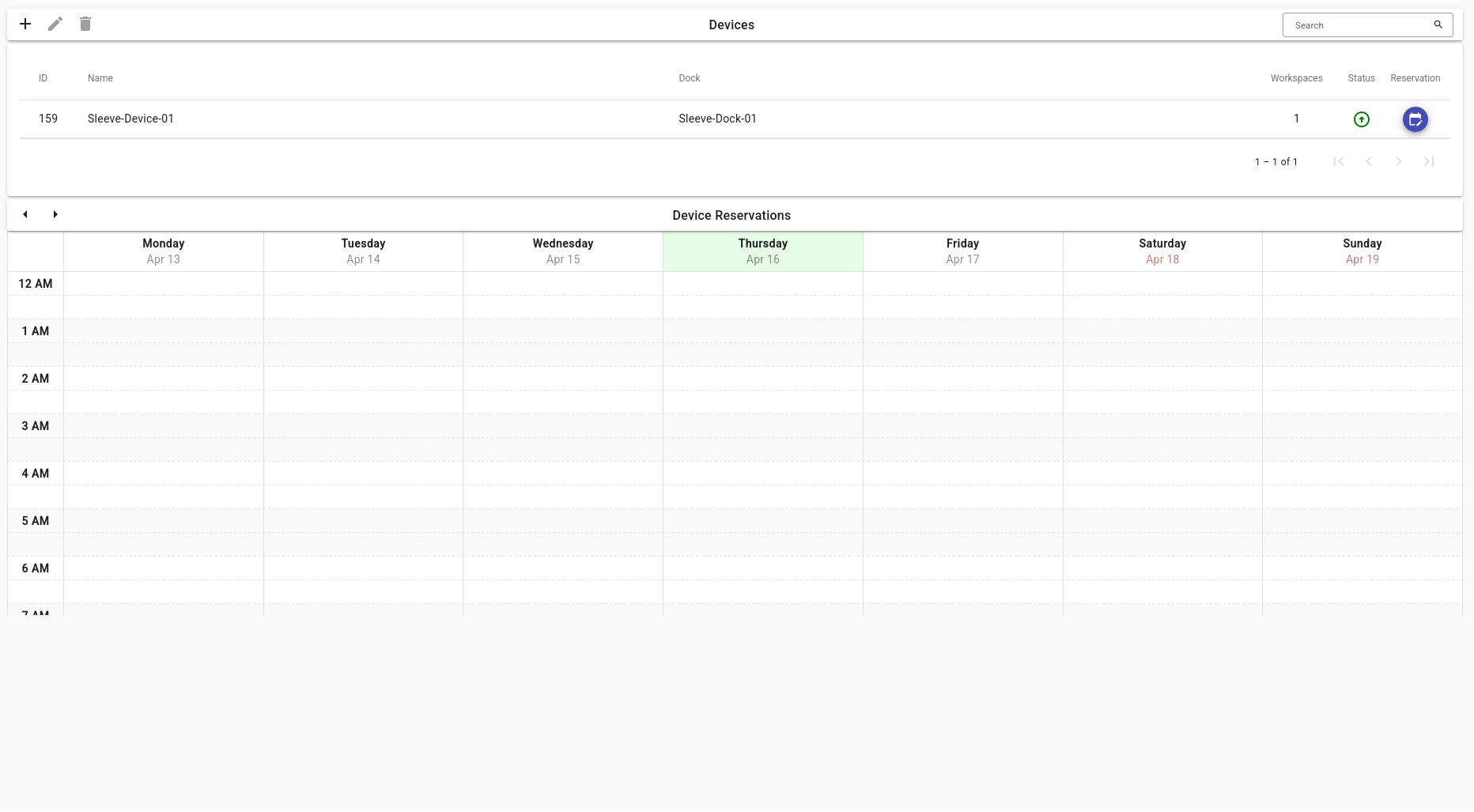Show next week in Device Reservations
Image resolution: width=1474 pixels, height=812 pixels.
coord(55,214)
